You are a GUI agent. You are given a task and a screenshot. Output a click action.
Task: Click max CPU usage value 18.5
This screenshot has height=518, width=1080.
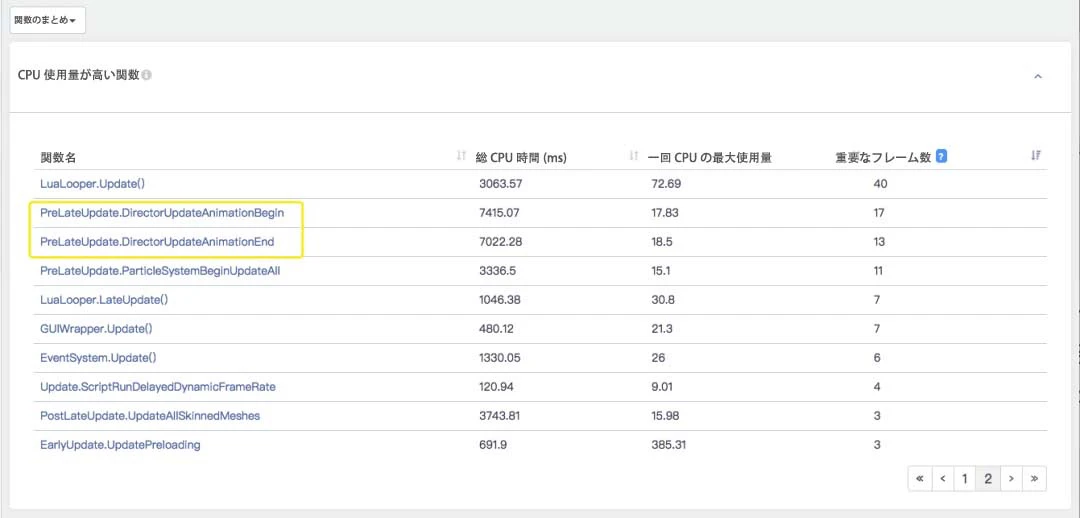[662, 242]
